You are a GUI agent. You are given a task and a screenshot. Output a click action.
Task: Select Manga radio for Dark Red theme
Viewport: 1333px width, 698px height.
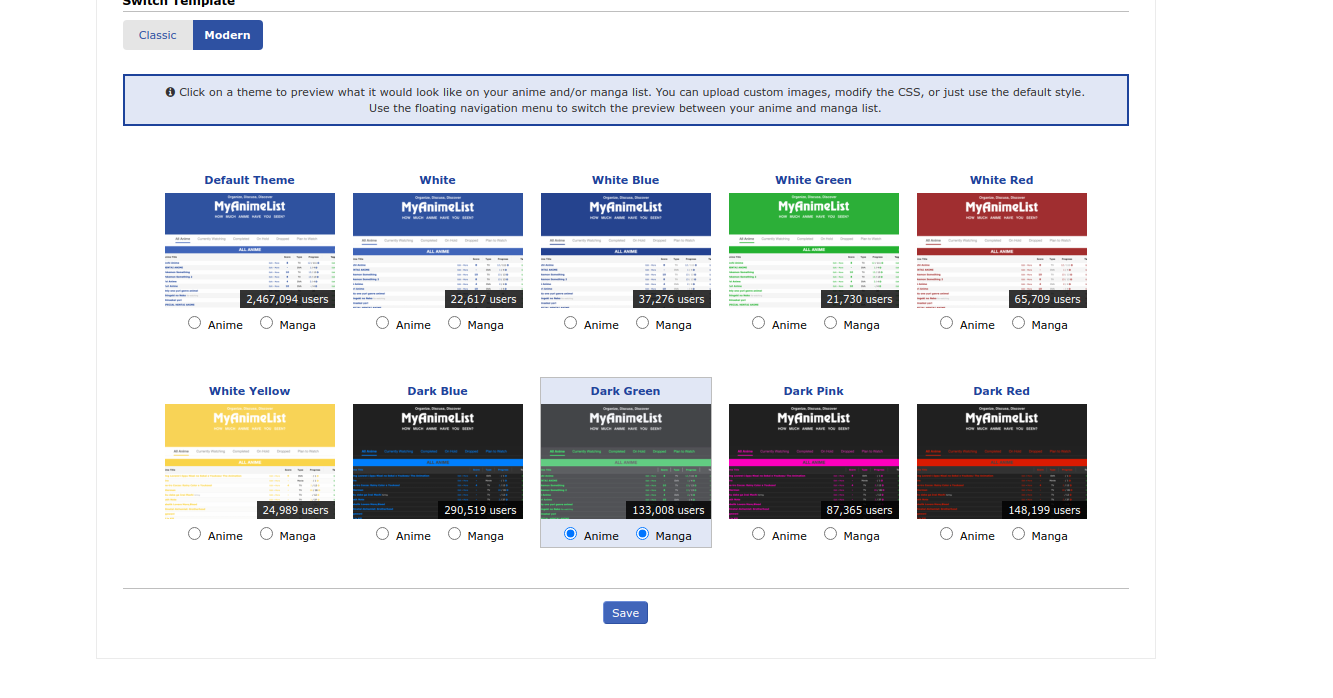(x=1018, y=534)
